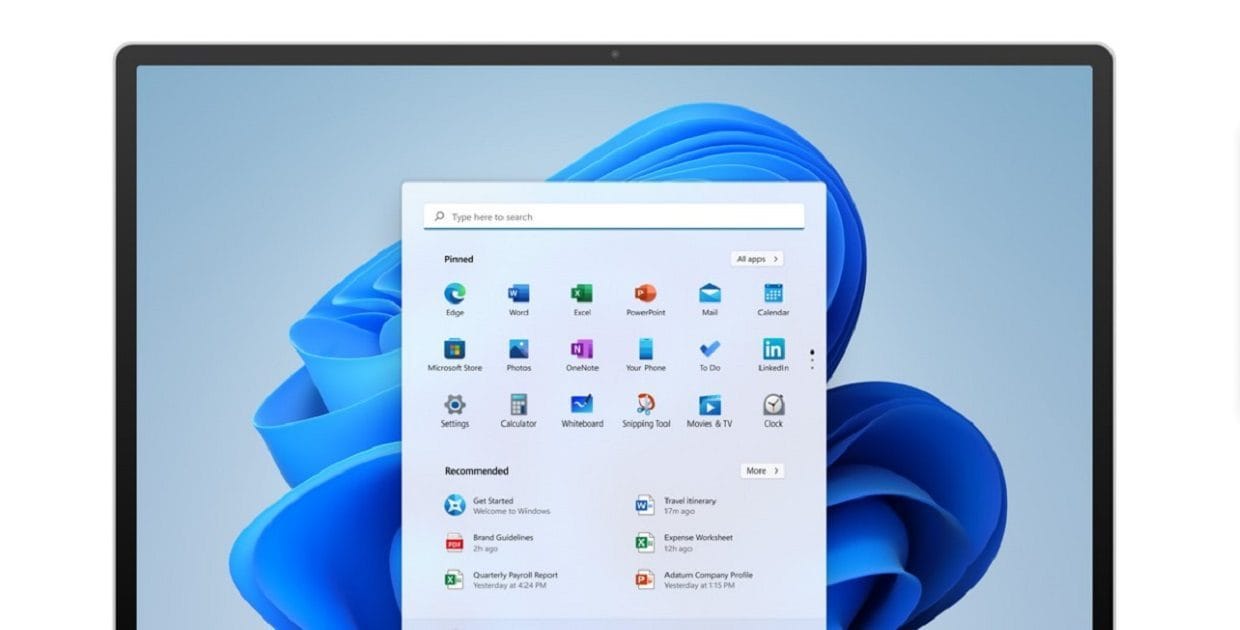Click the Adatum Company Profile PowerPoint icon
This screenshot has height=630, width=1240.
pyautogui.click(x=645, y=579)
